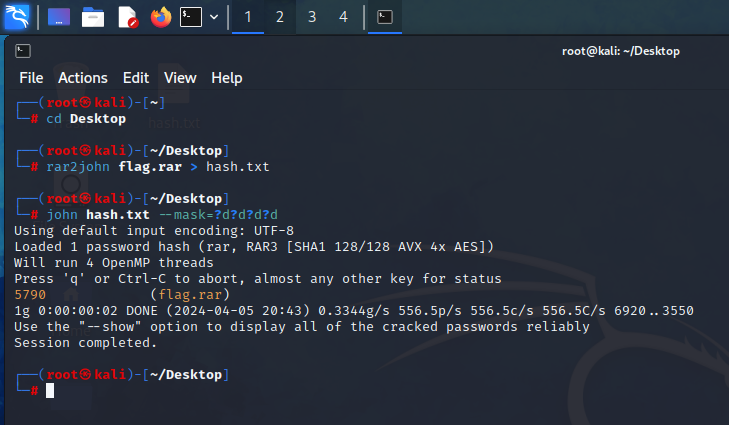This screenshot has width=729, height=425.
Task: Click the show desktop panel icon
Action: (x=59, y=17)
